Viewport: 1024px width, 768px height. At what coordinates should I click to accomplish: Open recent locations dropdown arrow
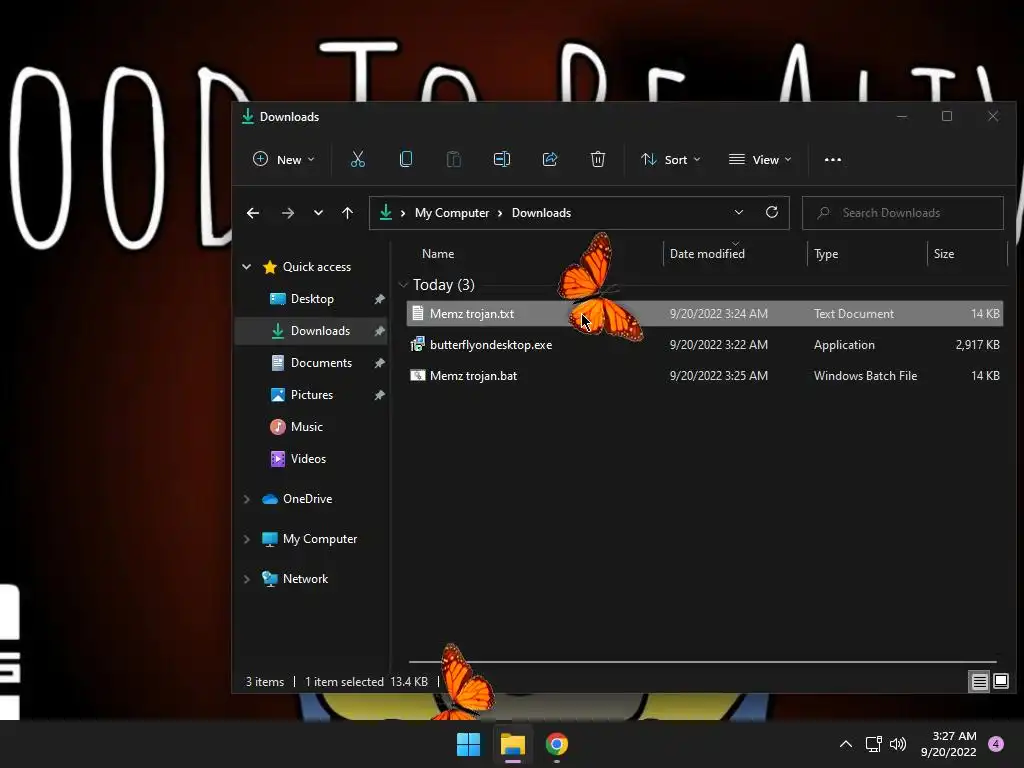pos(318,213)
